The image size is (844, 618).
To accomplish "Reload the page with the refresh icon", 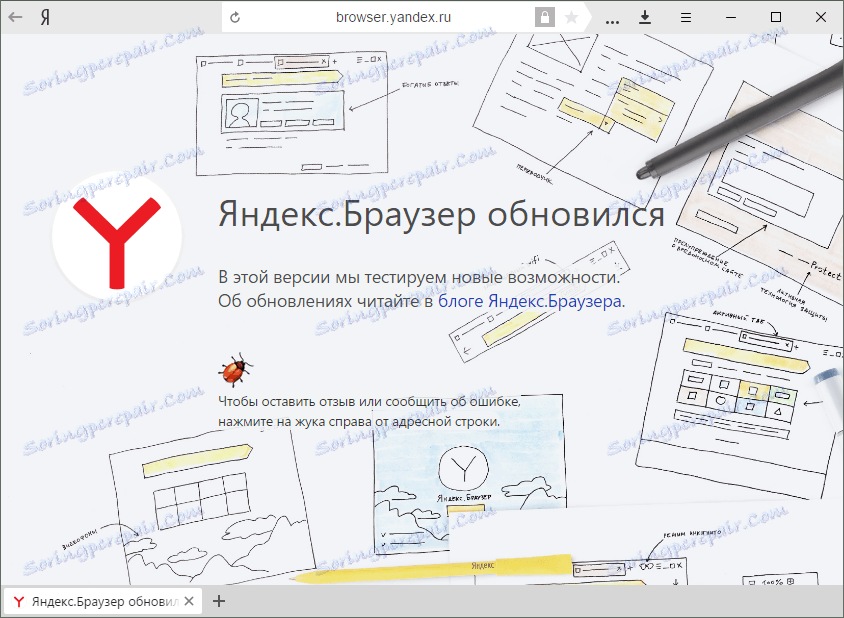I will pos(235,18).
